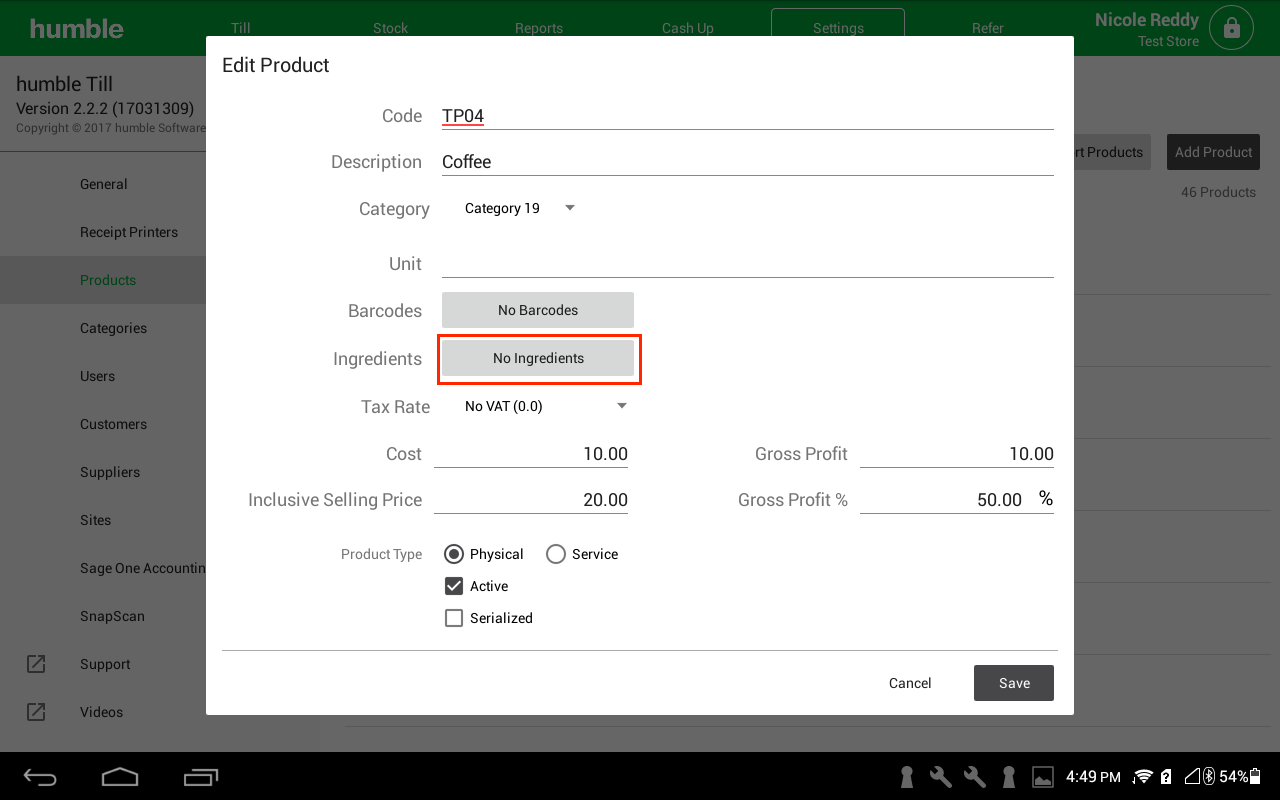This screenshot has width=1280, height=800.
Task: Open Sage One Accounting in sidebar
Action: pyautogui.click(x=103, y=568)
